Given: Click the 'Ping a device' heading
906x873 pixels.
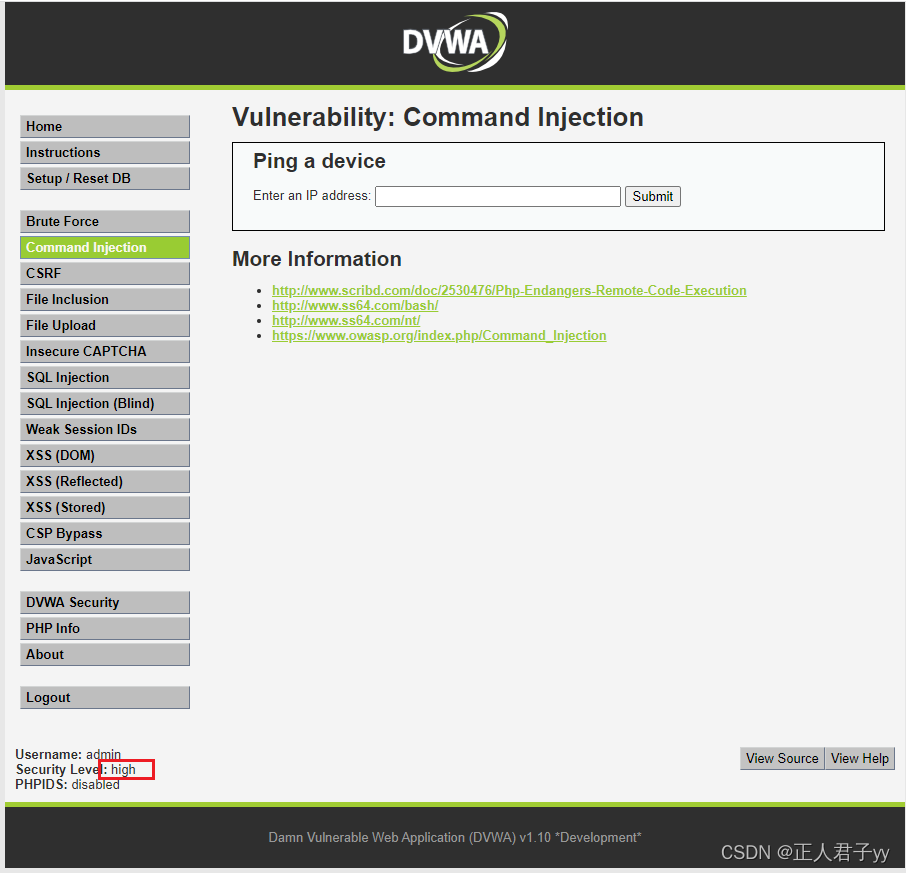Looking at the screenshot, I should tap(319, 161).
